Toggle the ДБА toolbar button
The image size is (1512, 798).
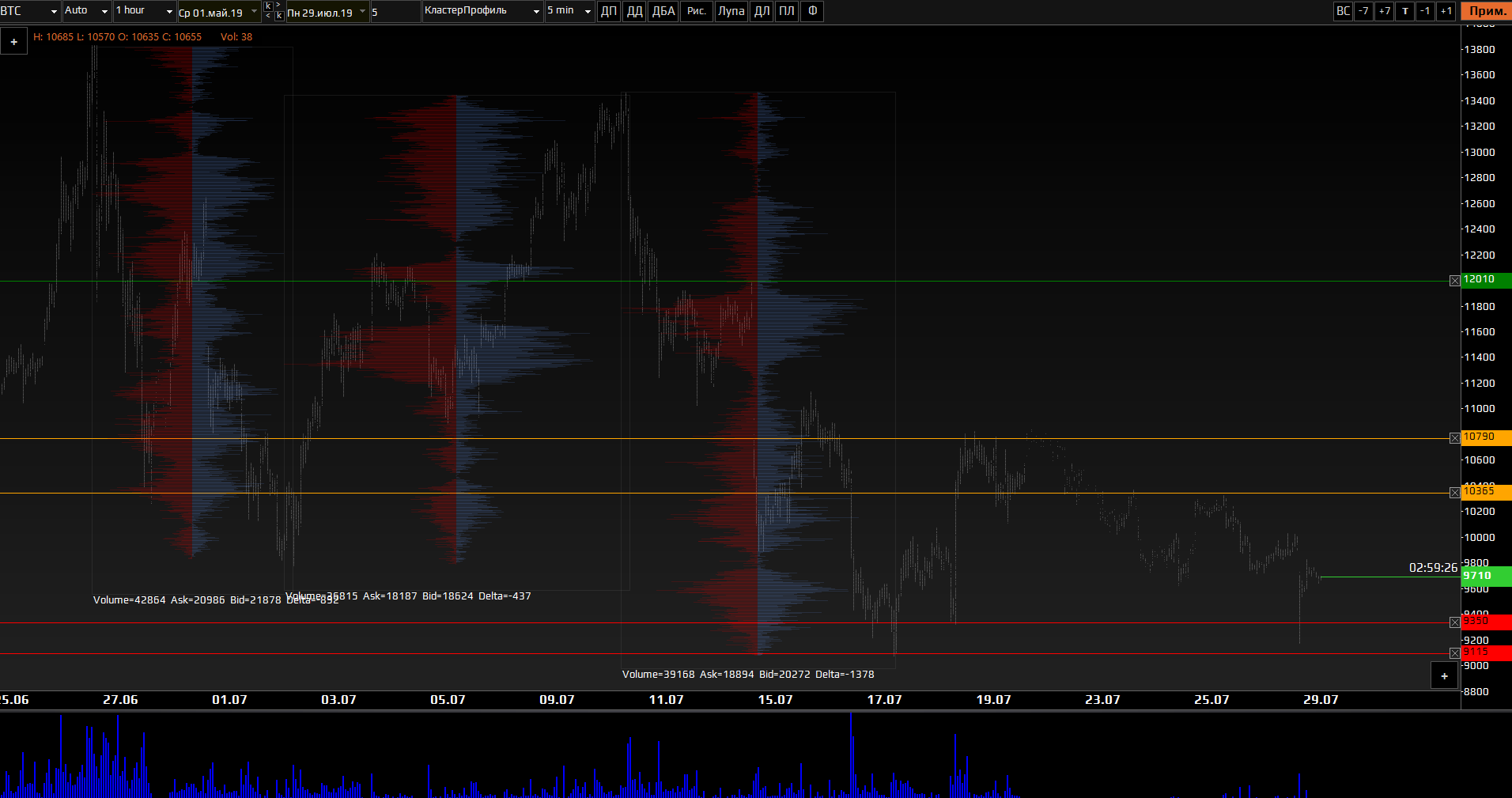click(x=663, y=11)
